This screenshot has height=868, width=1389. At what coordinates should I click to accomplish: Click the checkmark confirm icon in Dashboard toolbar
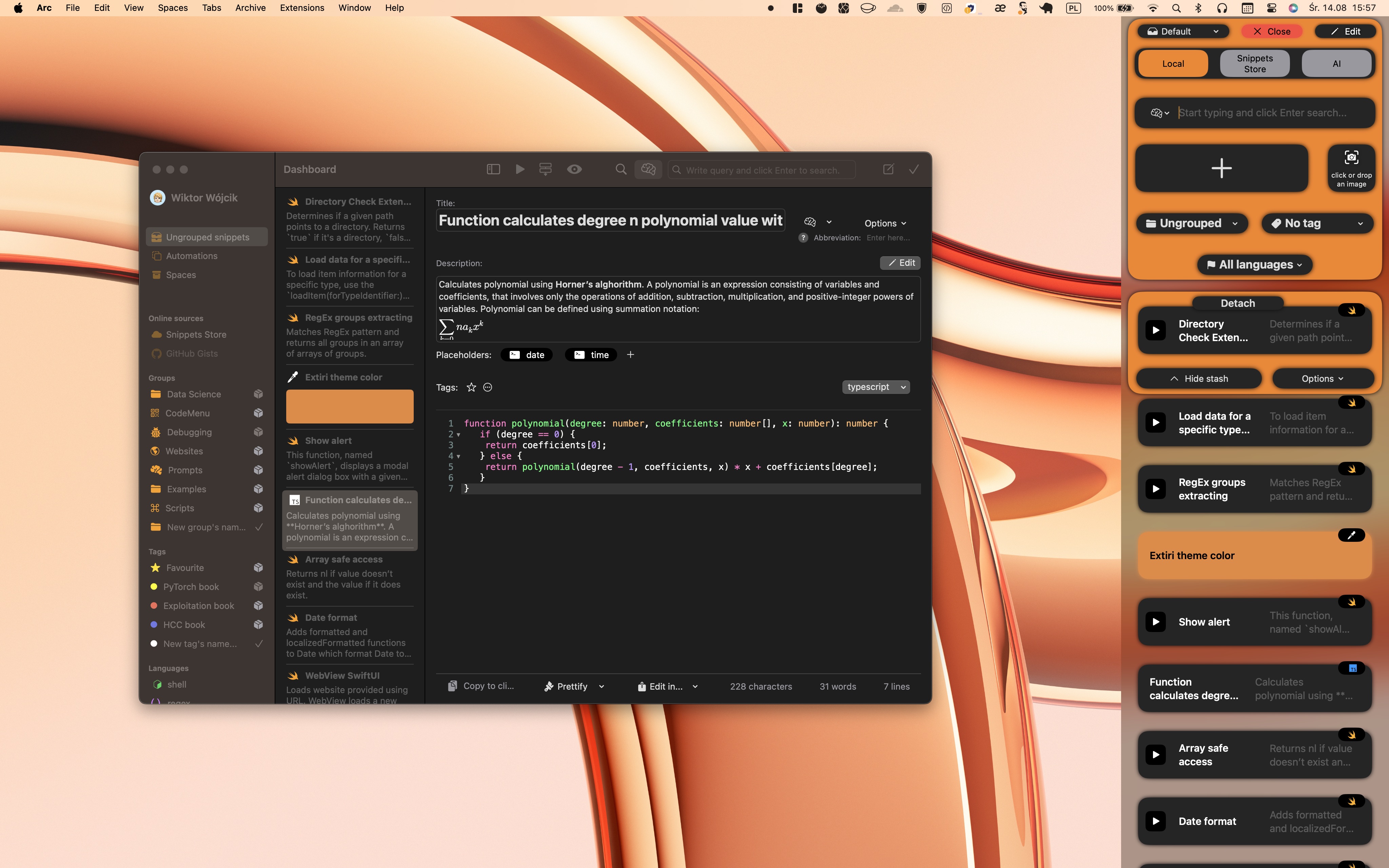914,169
